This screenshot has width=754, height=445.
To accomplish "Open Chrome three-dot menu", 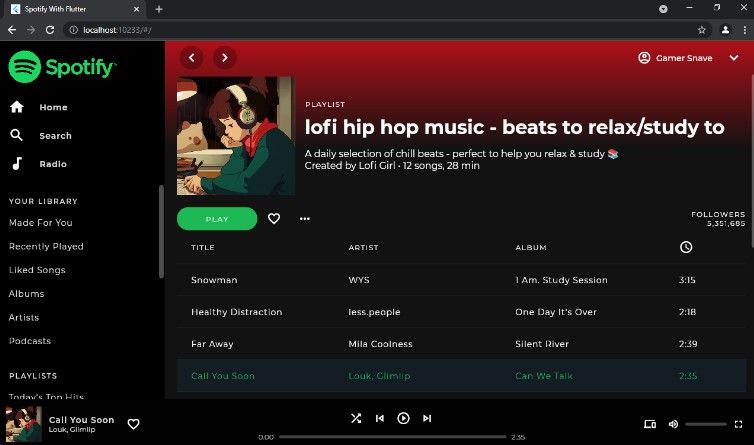I will click(744, 30).
